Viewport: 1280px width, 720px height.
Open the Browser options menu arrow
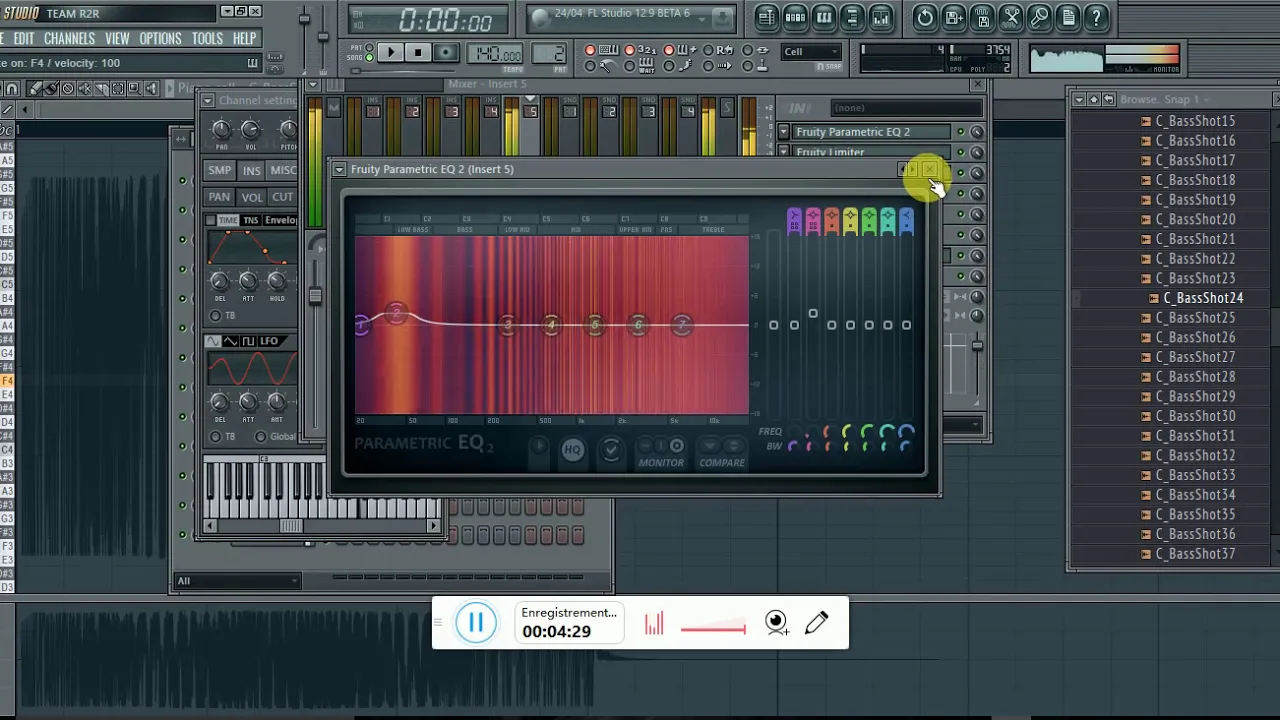pos(1079,99)
